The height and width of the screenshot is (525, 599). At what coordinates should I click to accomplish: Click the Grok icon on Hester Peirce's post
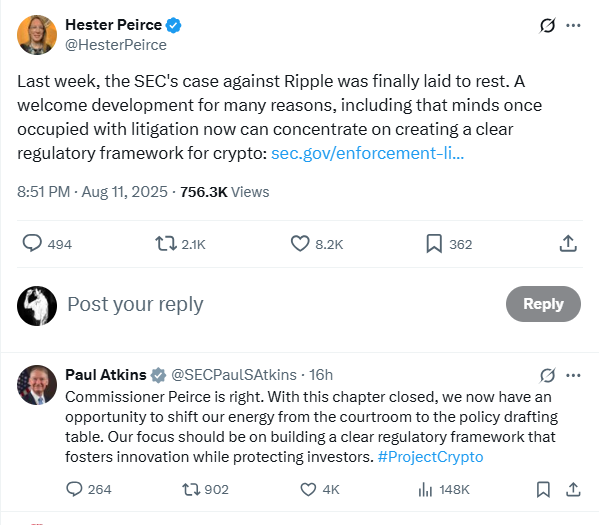(547, 26)
